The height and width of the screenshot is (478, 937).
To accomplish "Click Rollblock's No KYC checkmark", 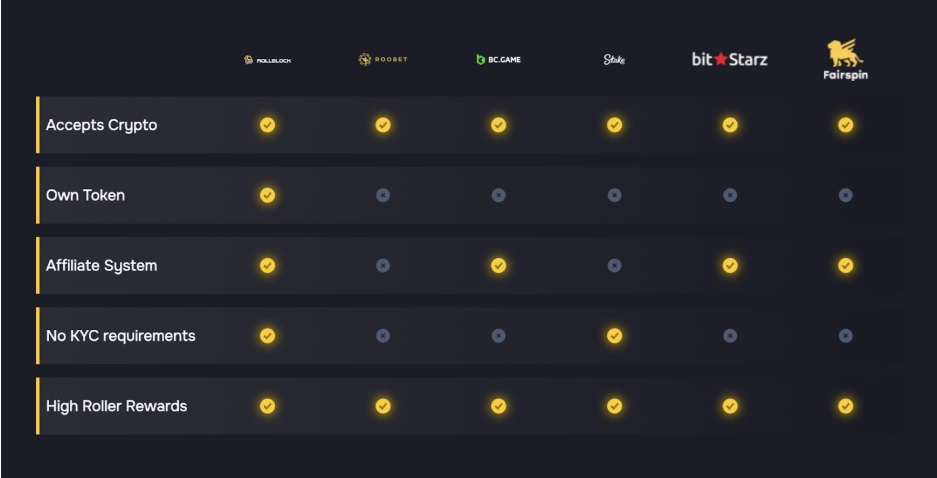I will [268, 336].
